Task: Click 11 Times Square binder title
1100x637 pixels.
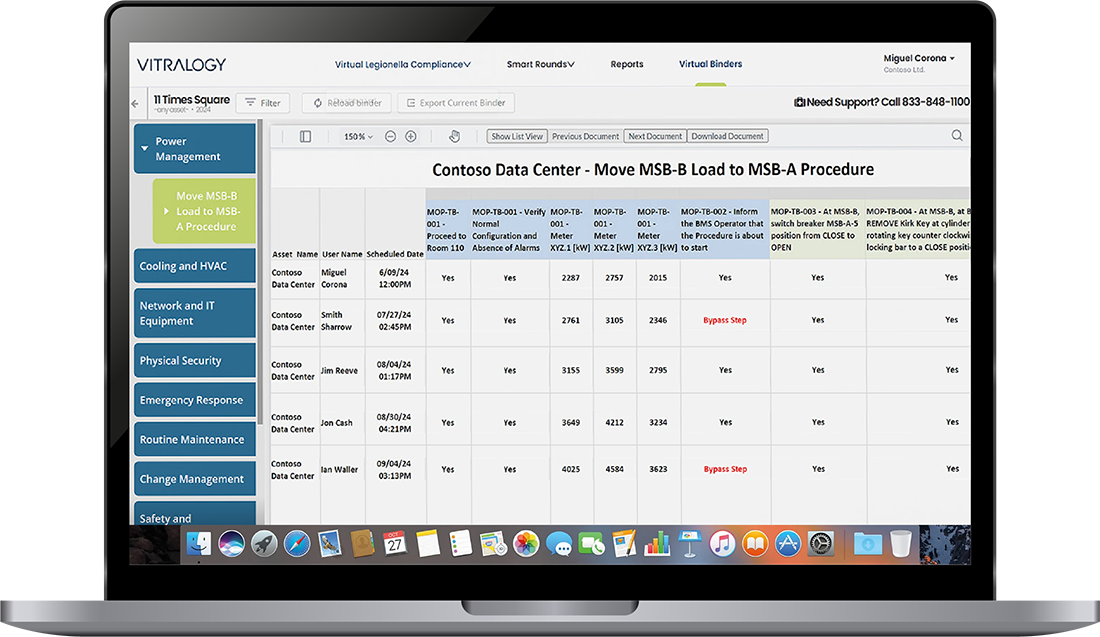Action: [192, 100]
